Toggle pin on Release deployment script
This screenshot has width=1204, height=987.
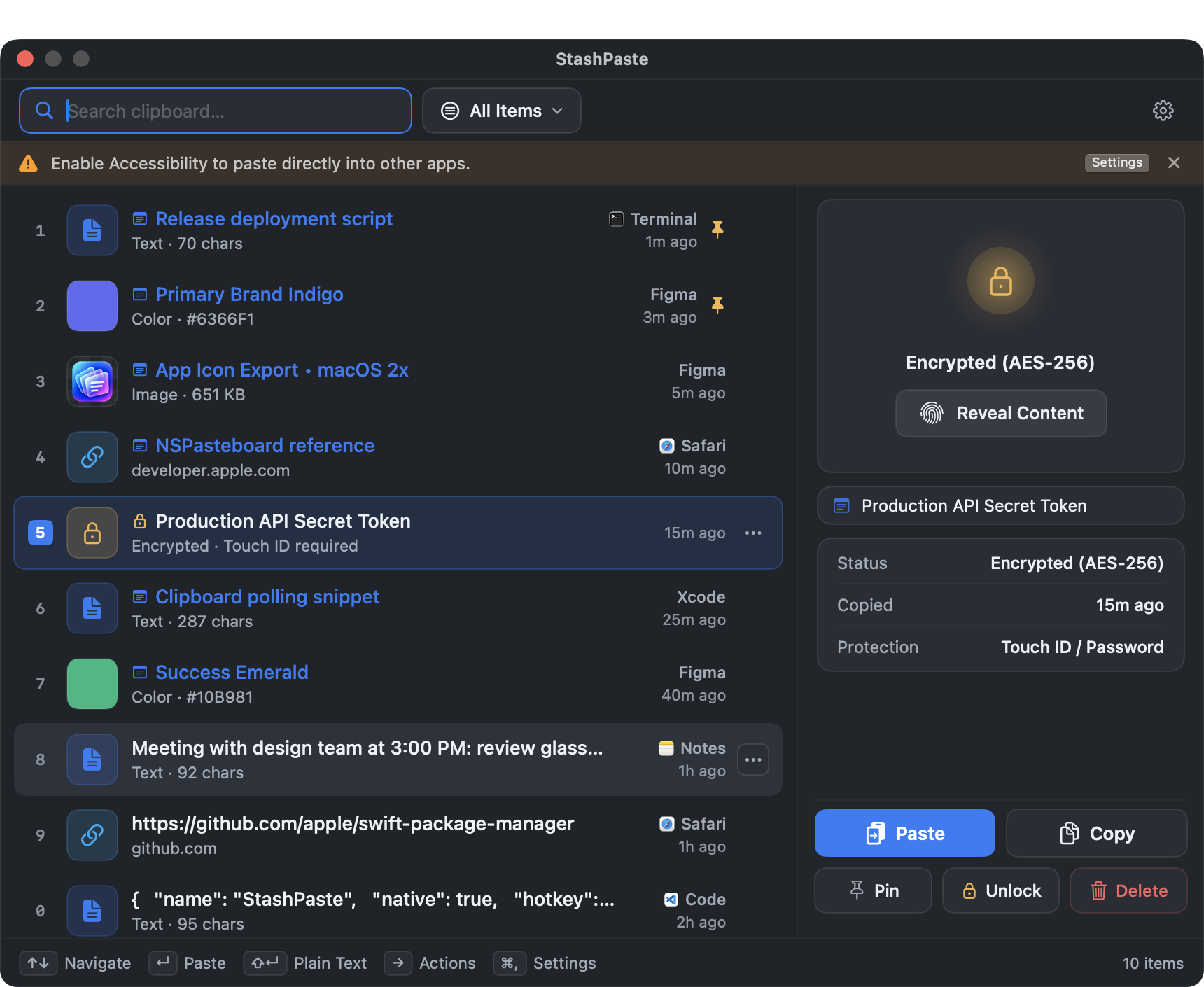coord(717,230)
